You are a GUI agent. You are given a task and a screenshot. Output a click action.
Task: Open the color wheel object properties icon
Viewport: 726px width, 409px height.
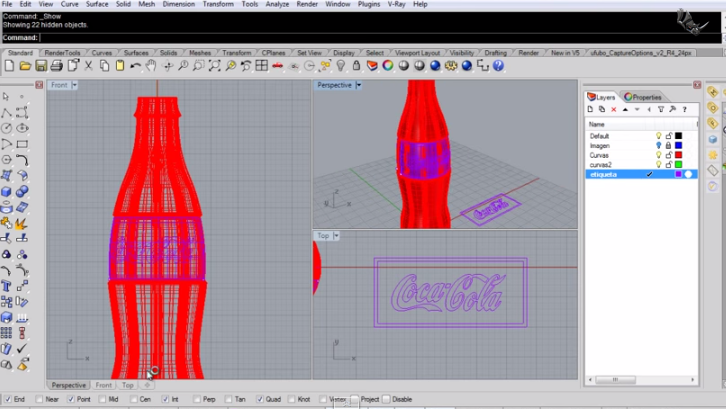(388, 66)
